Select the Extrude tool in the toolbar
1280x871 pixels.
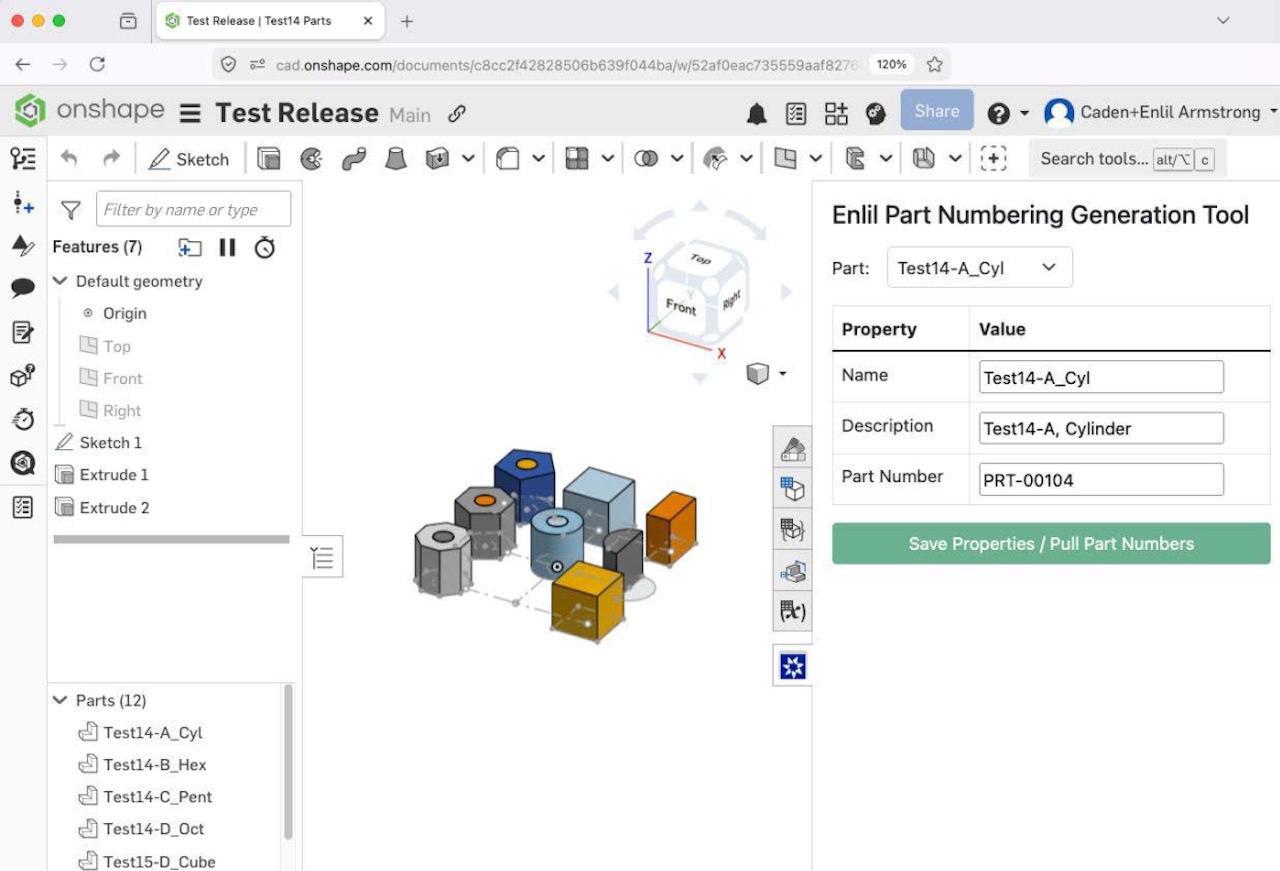click(x=268, y=158)
